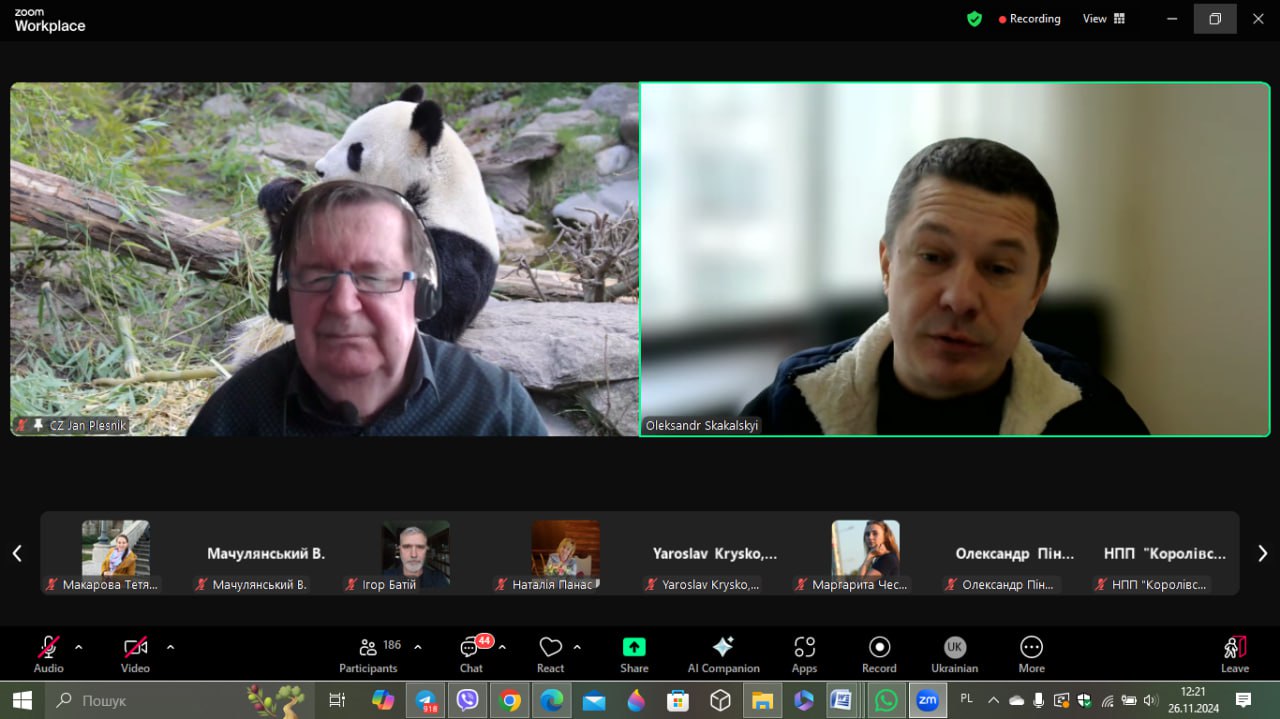Click the Zoom taskbar icon
This screenshot has width=1280, height=719.
point(928,701)
